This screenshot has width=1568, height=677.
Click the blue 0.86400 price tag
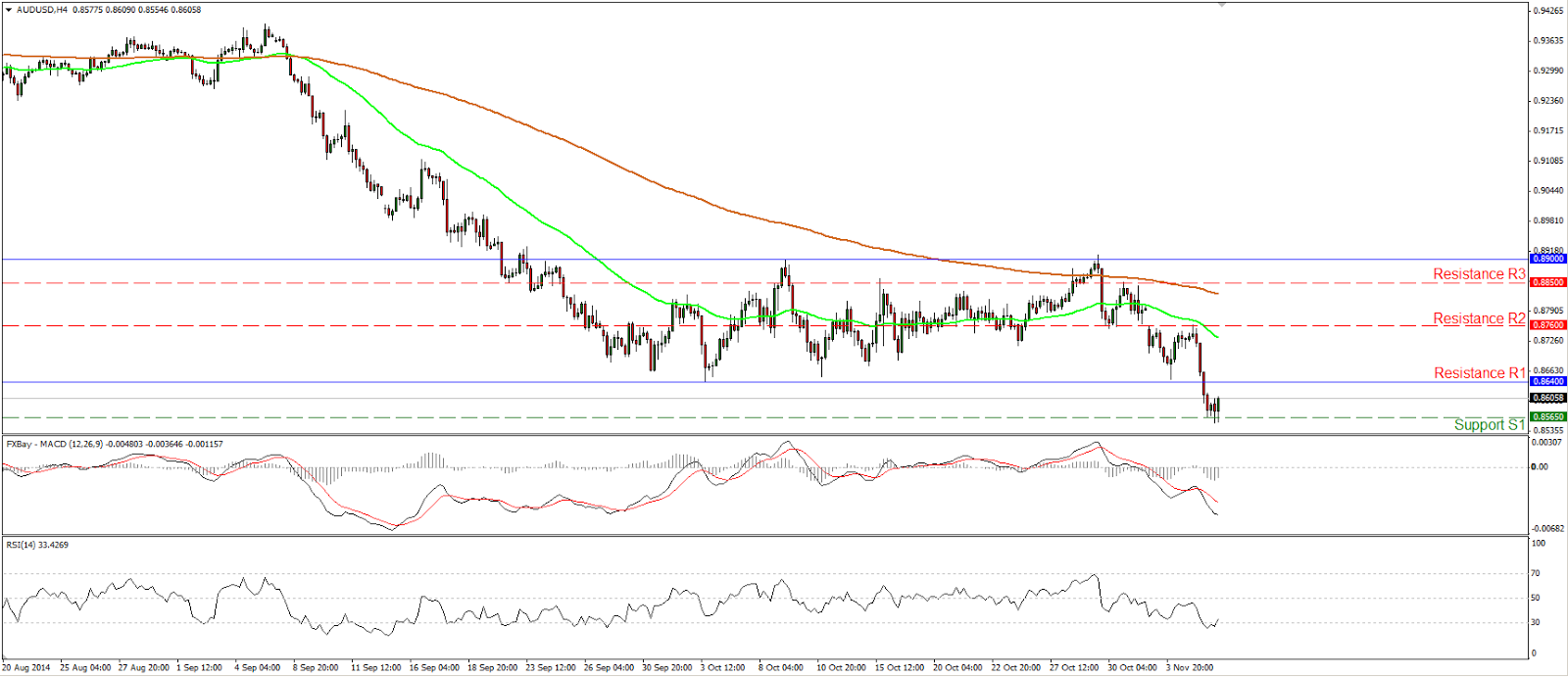[1548, 381]
